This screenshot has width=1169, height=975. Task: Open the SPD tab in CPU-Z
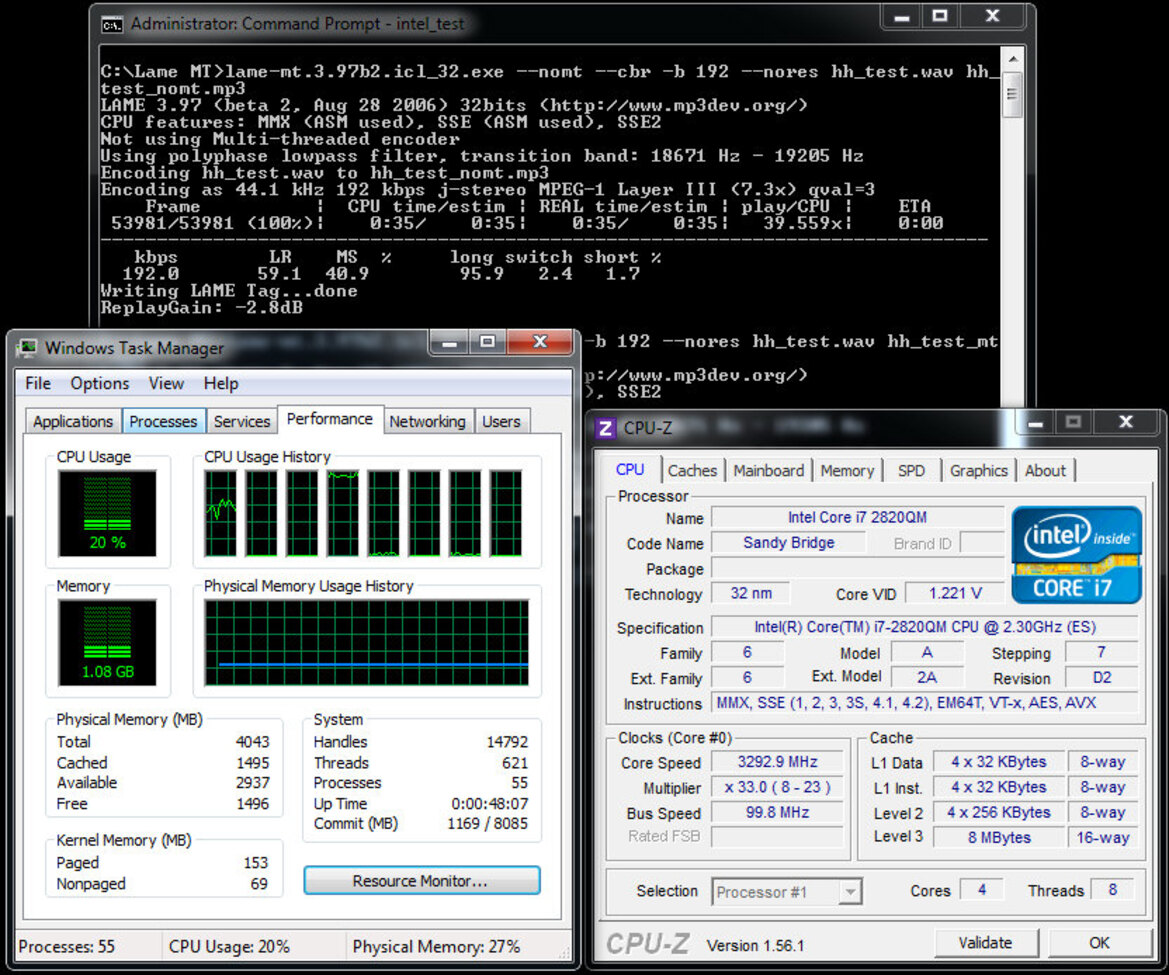pyautogui.click(x=911, y=470)
